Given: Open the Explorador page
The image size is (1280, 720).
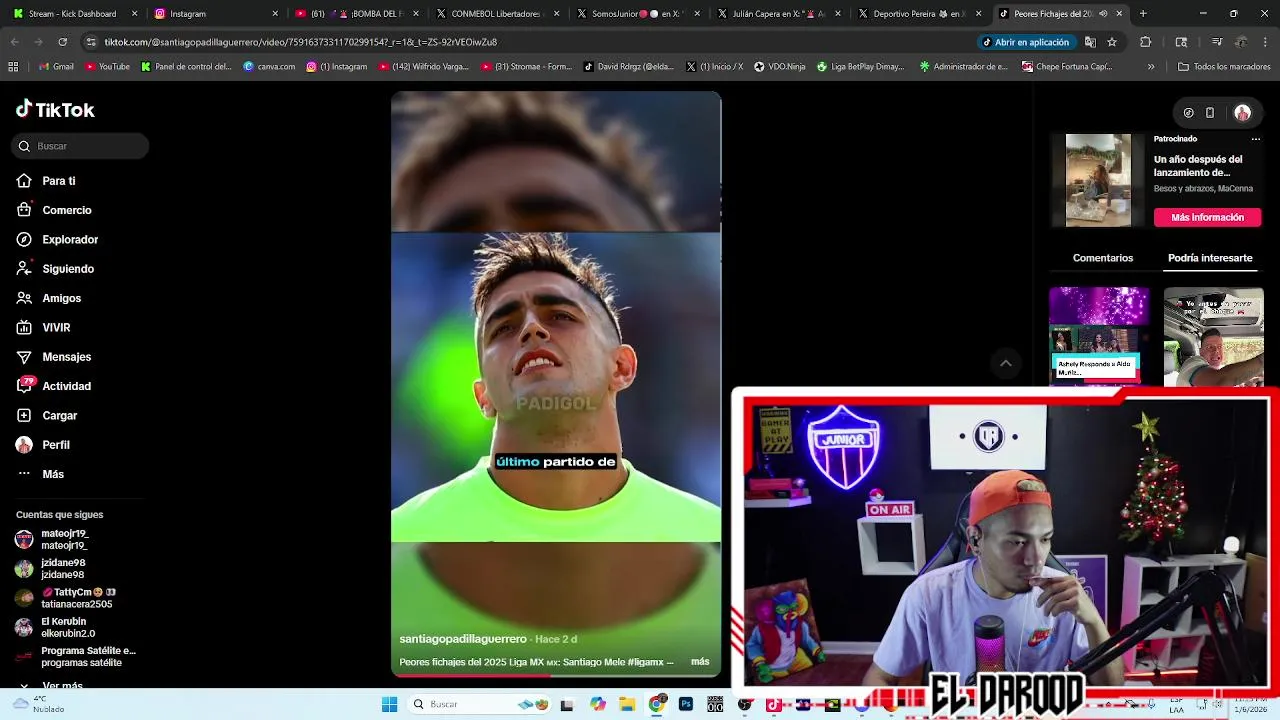Looking at the screenshot, I should [57, 240].
